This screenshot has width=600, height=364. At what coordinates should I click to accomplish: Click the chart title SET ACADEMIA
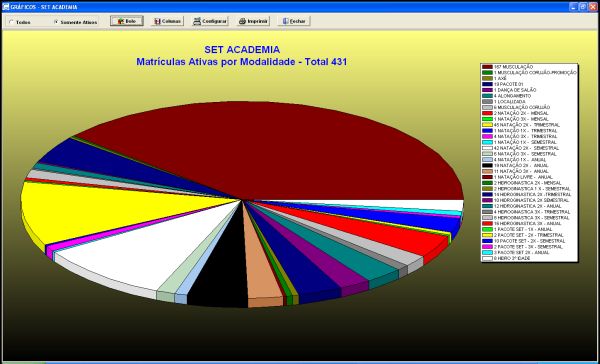click(x=242, y=49)
